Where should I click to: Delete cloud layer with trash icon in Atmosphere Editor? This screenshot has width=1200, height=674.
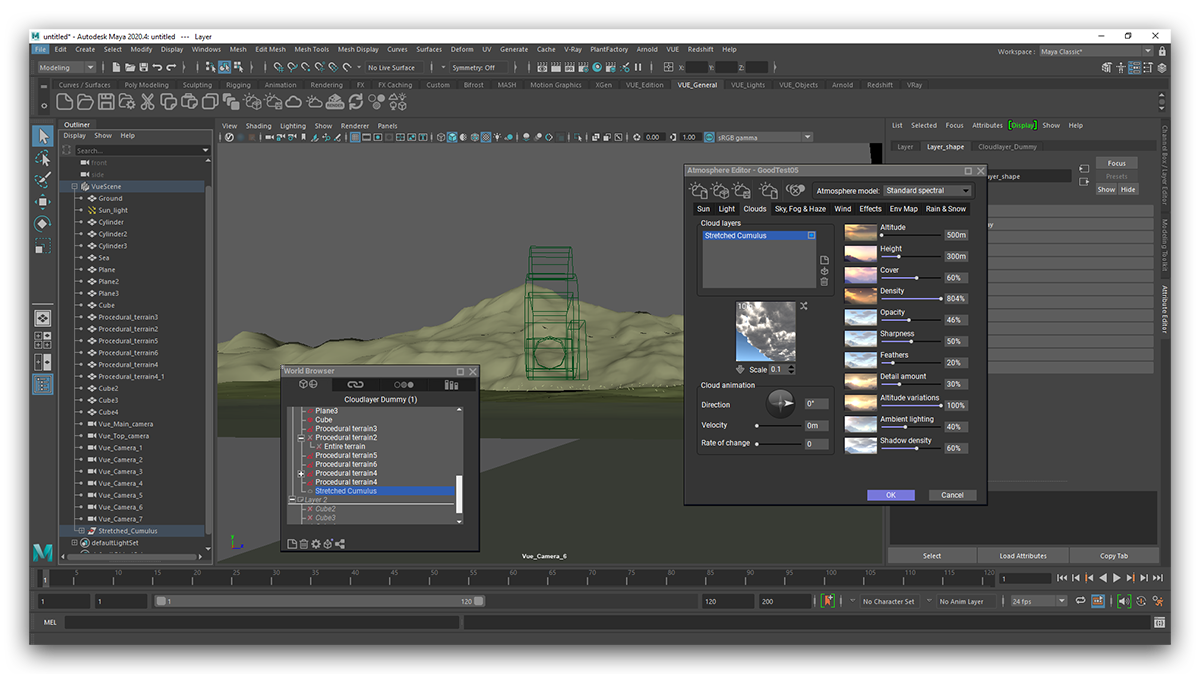pyautogui.click(x=824, y=282)
